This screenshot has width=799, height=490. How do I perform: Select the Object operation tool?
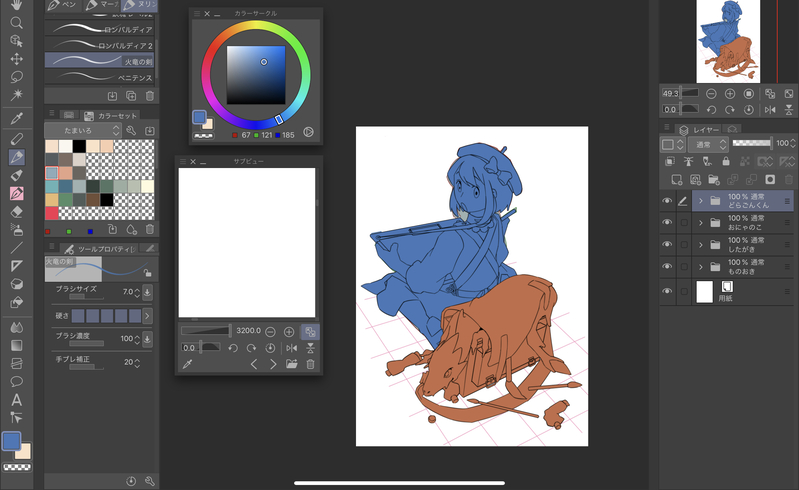[16, 41]
